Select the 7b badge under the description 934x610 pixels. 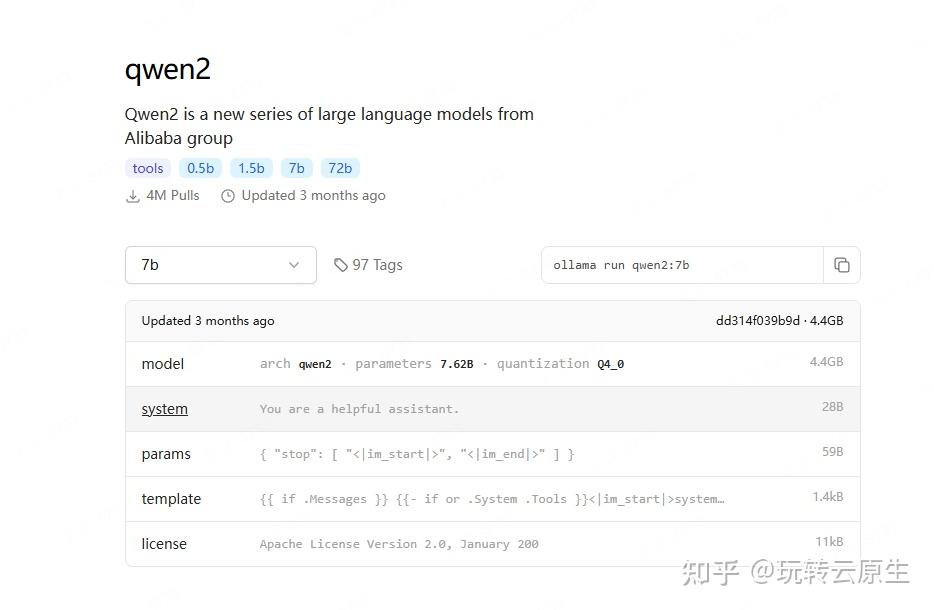(296, 167)
